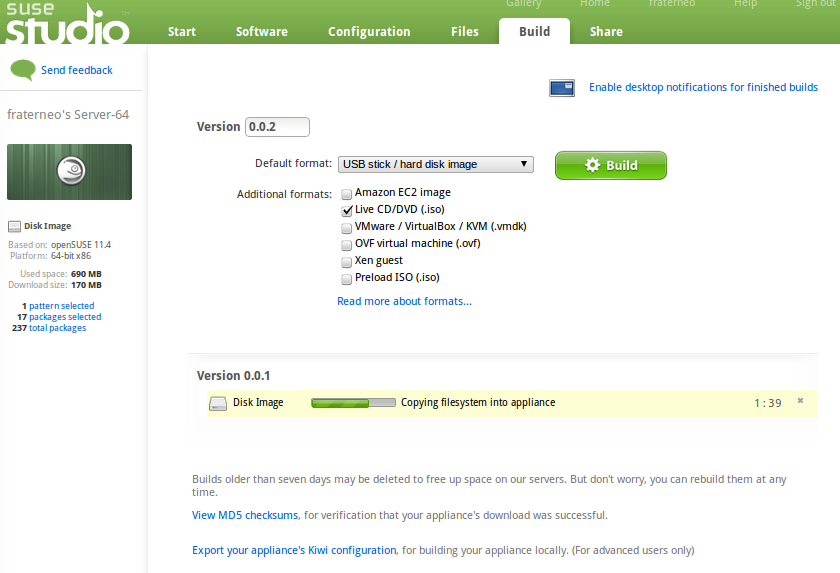The width and height of the screenshot is (840, 573).
Task: Click the desktop notifications monitor icon
Action: [x=562, y=88]
